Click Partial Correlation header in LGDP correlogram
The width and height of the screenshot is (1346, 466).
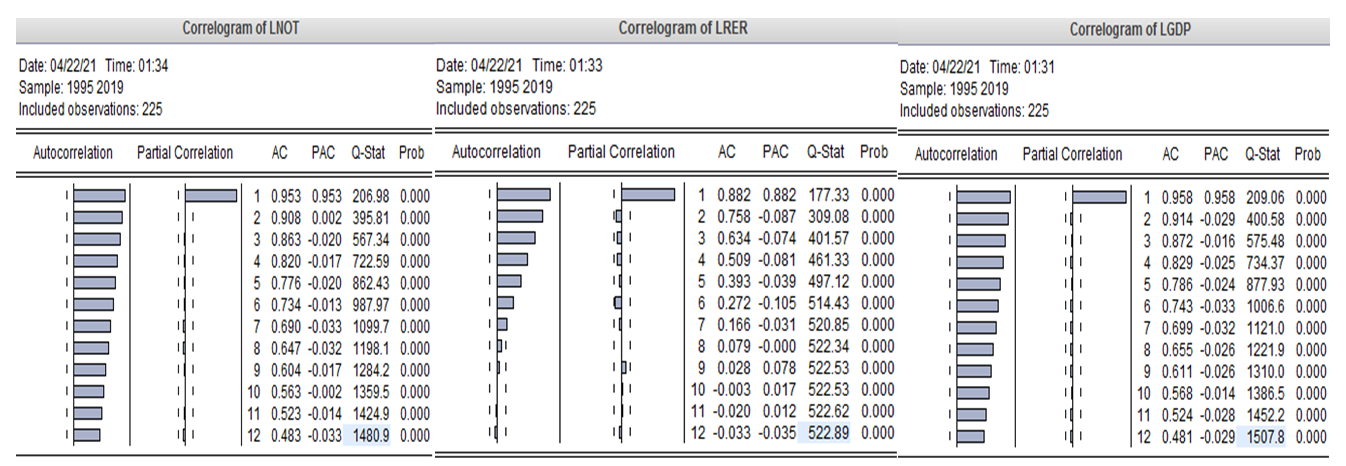click(1072, 155)
